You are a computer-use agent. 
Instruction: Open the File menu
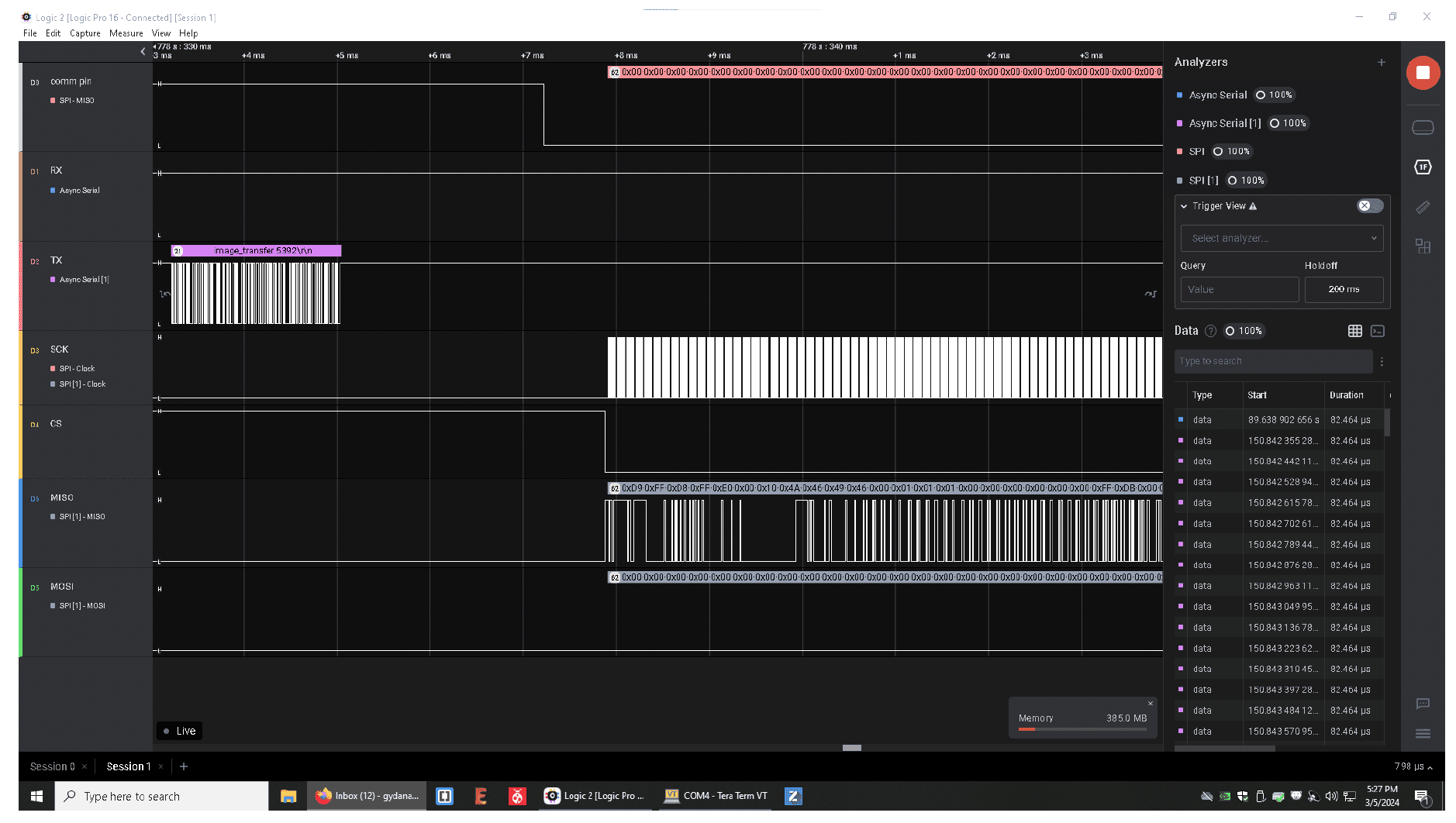tap(30, 33)
